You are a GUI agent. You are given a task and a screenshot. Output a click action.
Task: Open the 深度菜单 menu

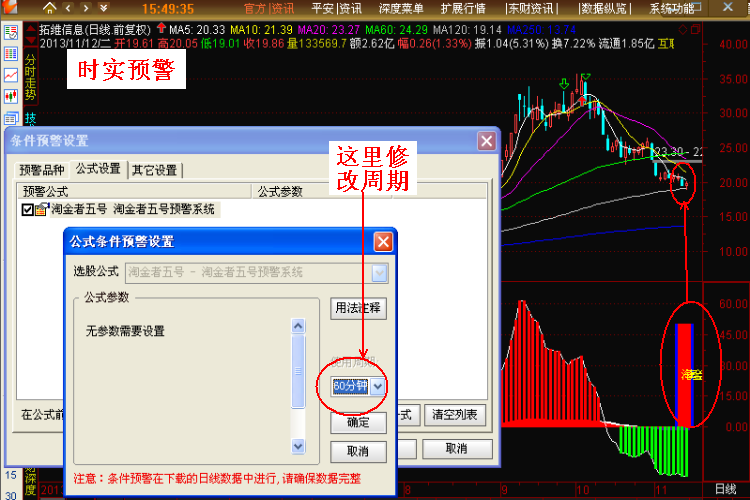(x=401, y=8)
